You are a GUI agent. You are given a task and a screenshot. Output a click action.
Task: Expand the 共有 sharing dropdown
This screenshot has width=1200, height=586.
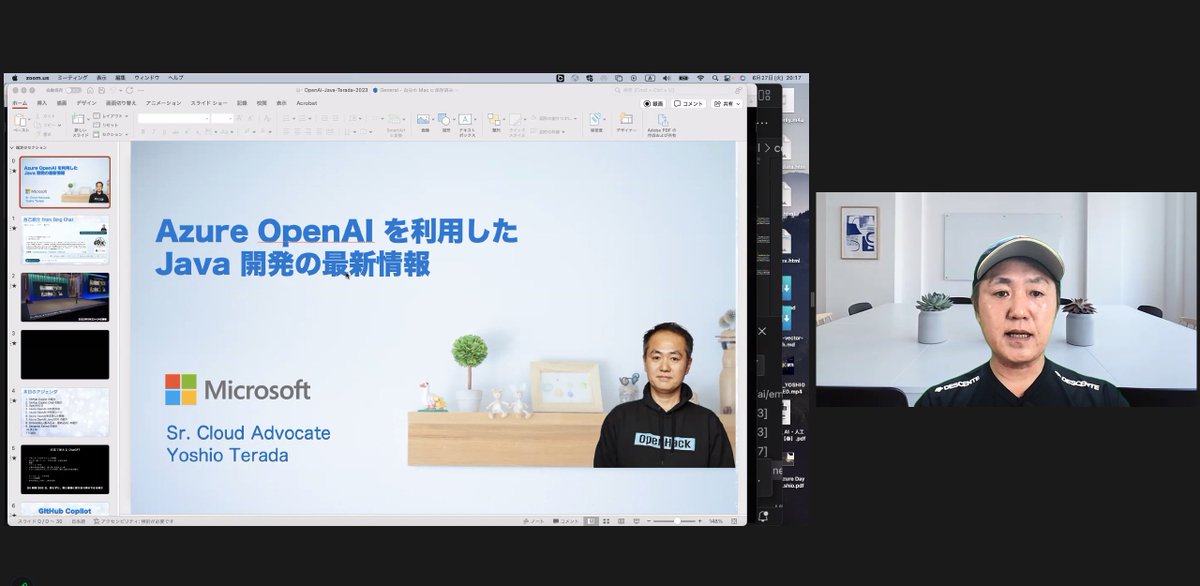point(737,103)
